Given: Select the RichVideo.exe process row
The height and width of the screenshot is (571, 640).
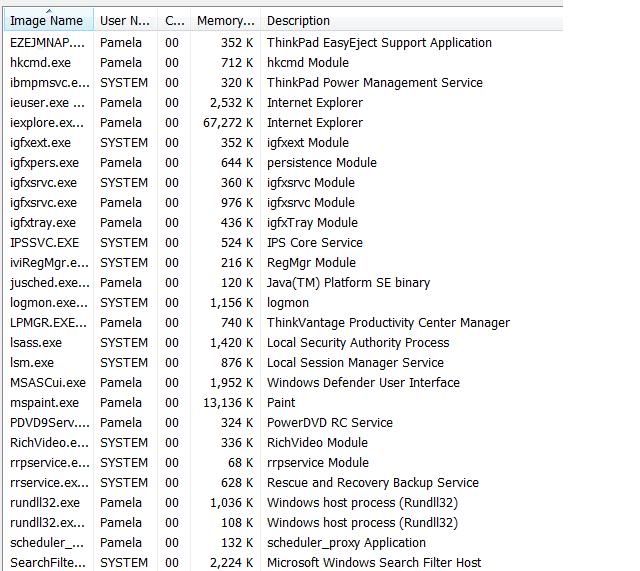Looking at the screenshot, I should click(48, 443).
